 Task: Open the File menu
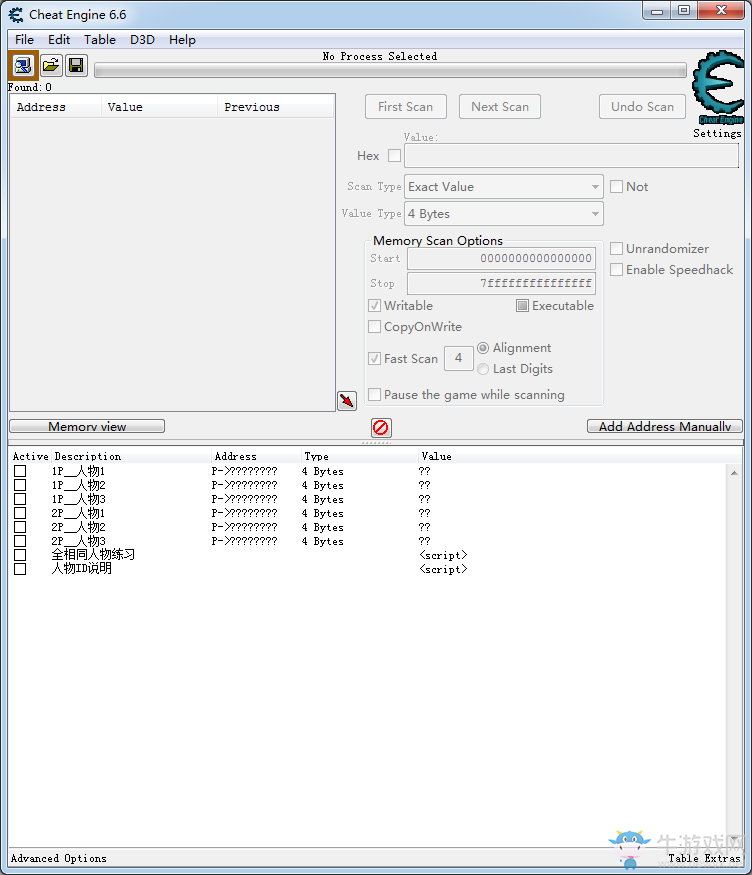(x=25, y=40)
